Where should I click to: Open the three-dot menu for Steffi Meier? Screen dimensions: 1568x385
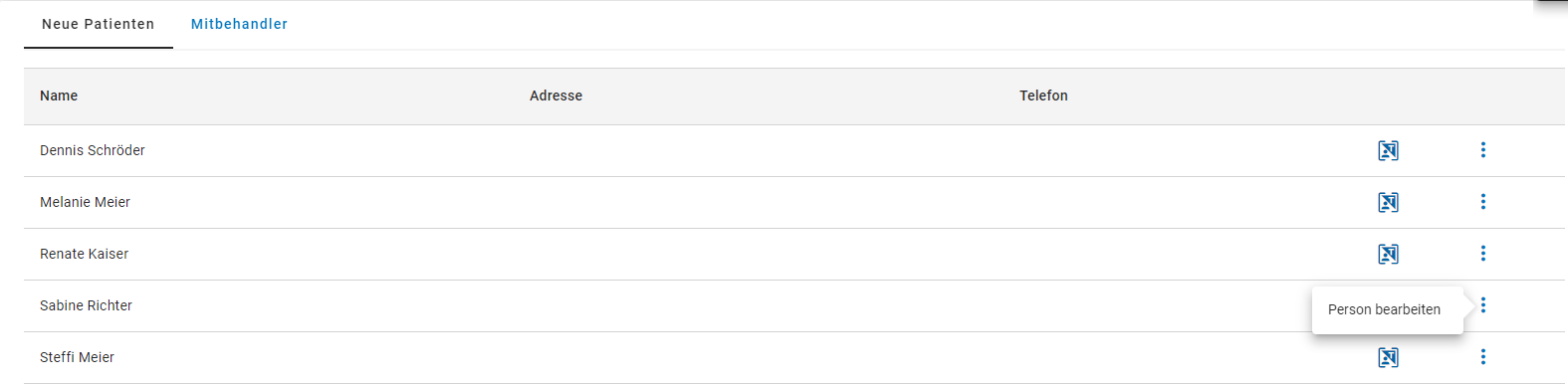click(1482, 357)
